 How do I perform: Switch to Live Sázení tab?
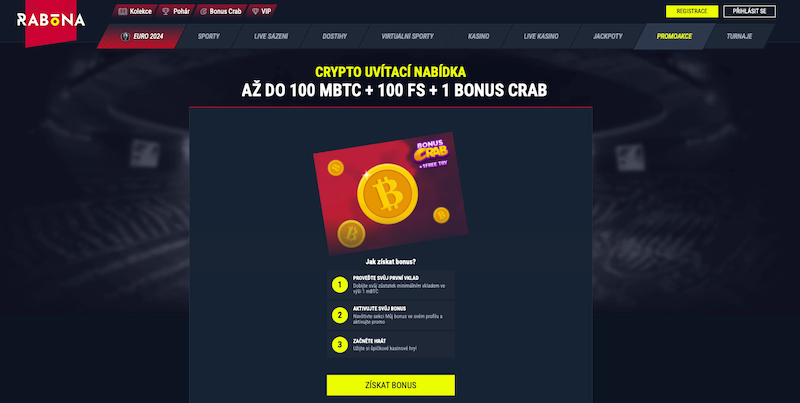click(271, 36)
